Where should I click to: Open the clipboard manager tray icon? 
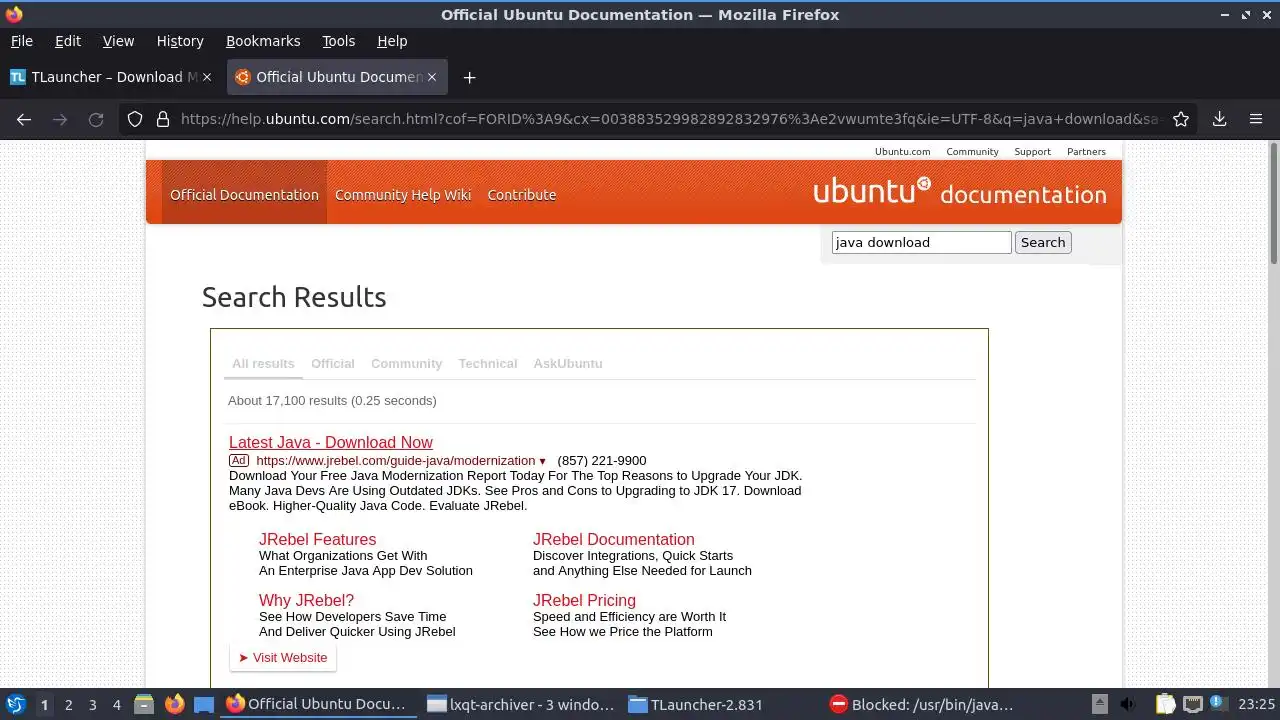tap(1166, 704)
